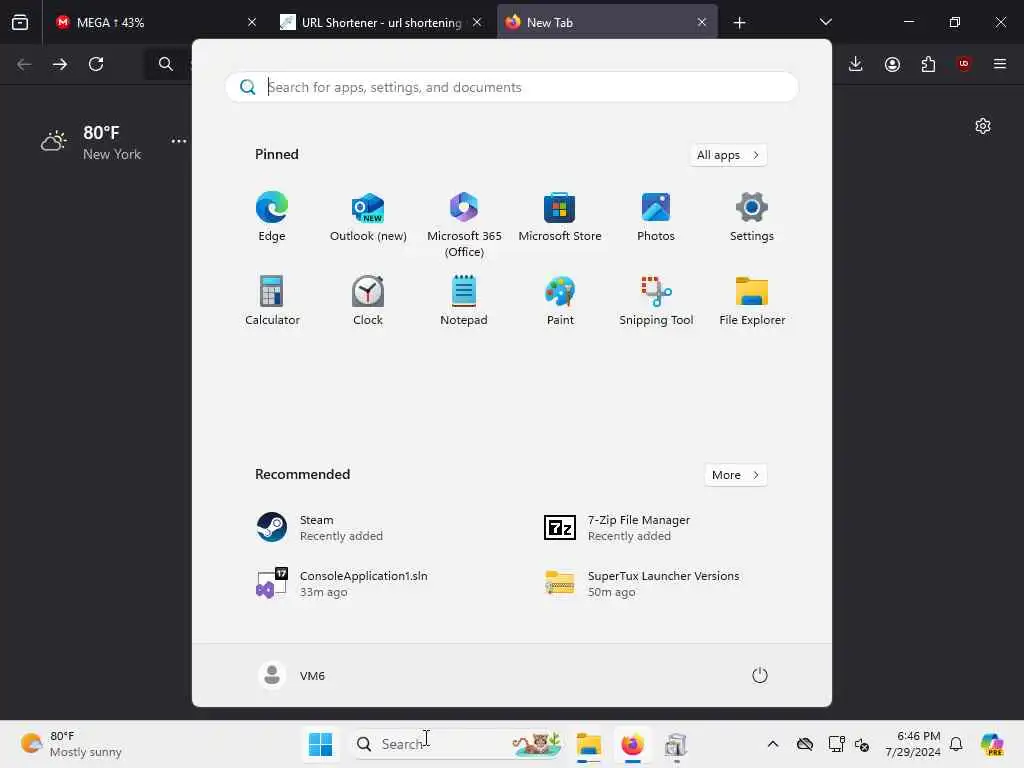Launch the Photos app
Image resolution: width=1024 pixels, height=768 pixels.
[656, 217]
